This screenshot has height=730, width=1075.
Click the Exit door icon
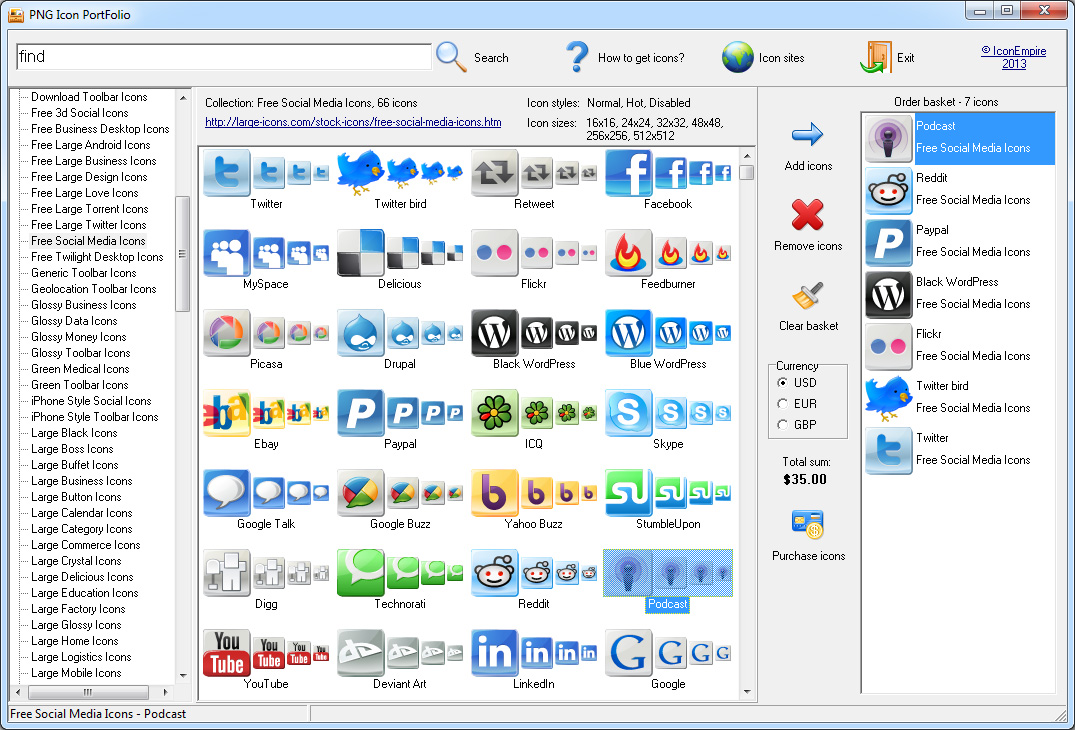(x=875, y=57)
